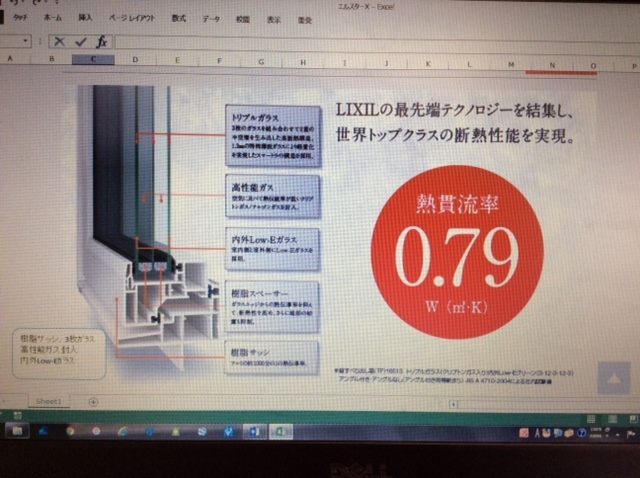Click the red tray icon left of the IME
Screen dimensions: 640x478
[524, 433]
